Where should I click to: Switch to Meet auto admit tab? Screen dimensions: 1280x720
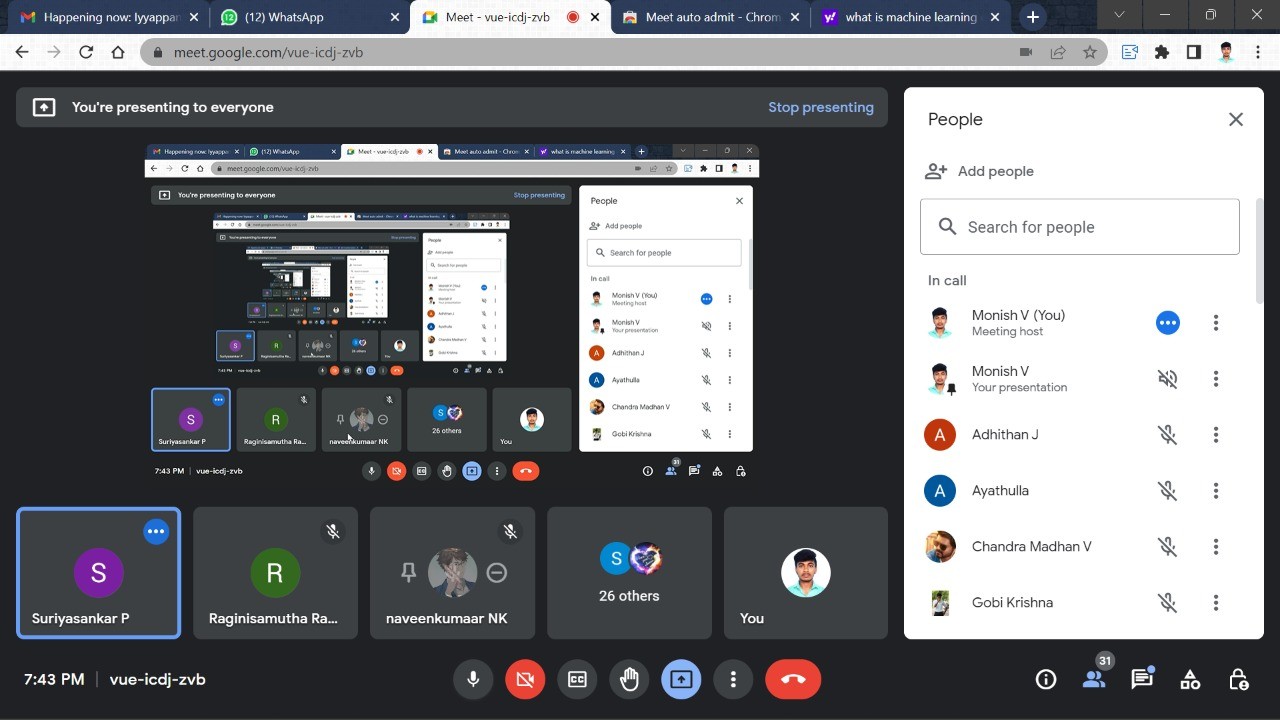point(709,17)
